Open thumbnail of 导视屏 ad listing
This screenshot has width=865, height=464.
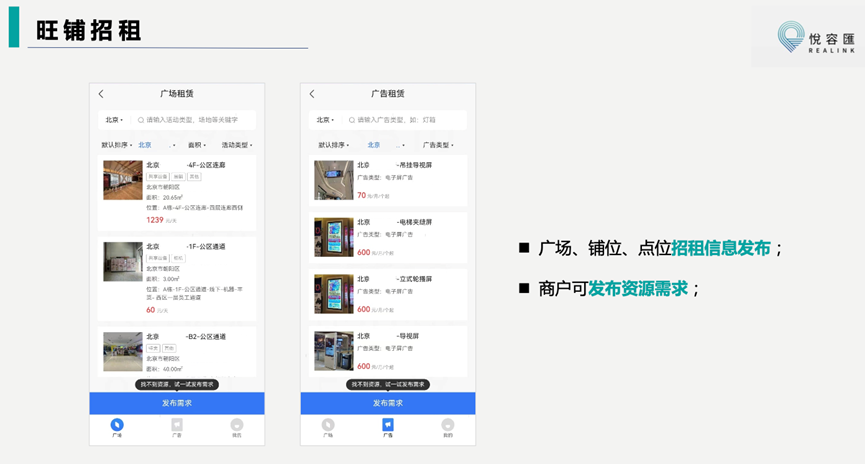pos(334,351)
